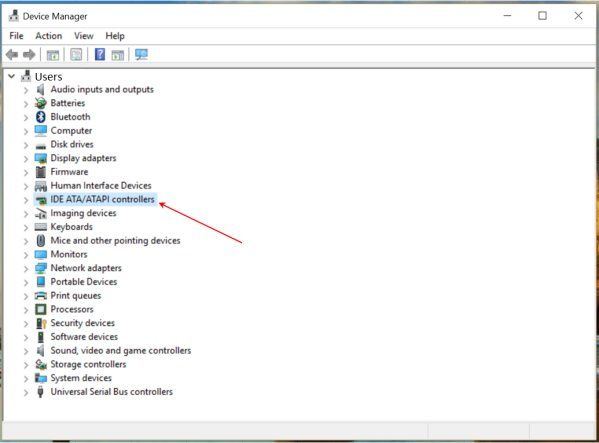Open the blue question mark Help icon
Viewport: 599px width, 443px height.
[x=100, y=54]
